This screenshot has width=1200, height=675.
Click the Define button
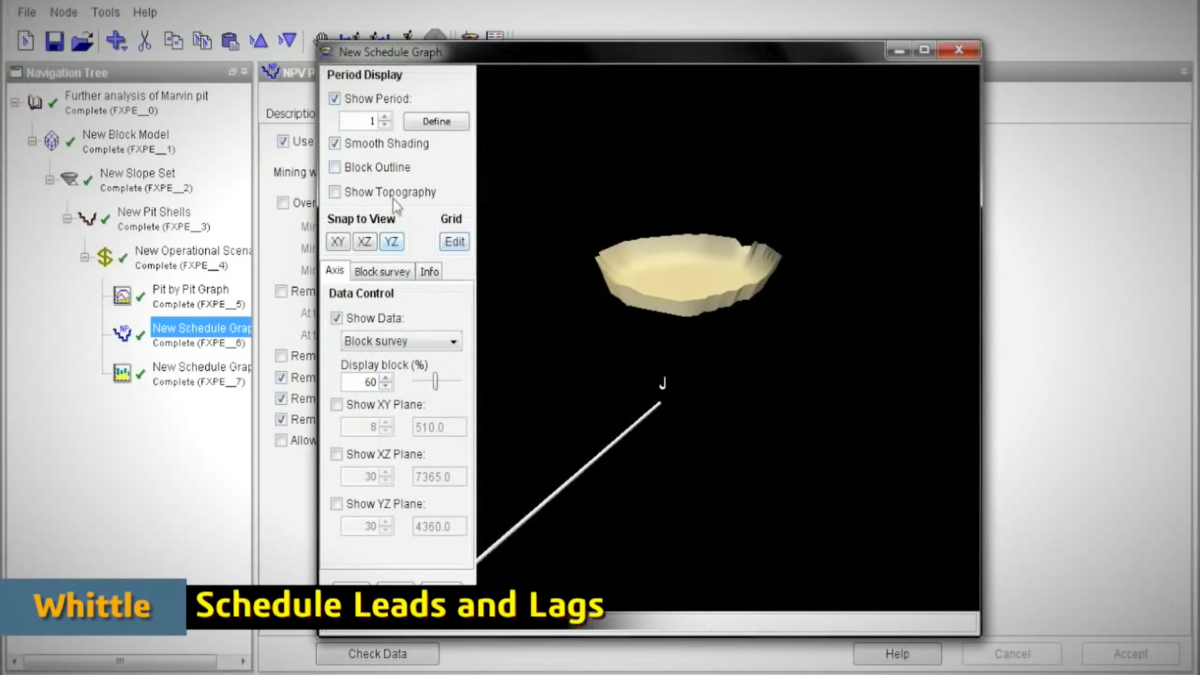coord(436,121)
